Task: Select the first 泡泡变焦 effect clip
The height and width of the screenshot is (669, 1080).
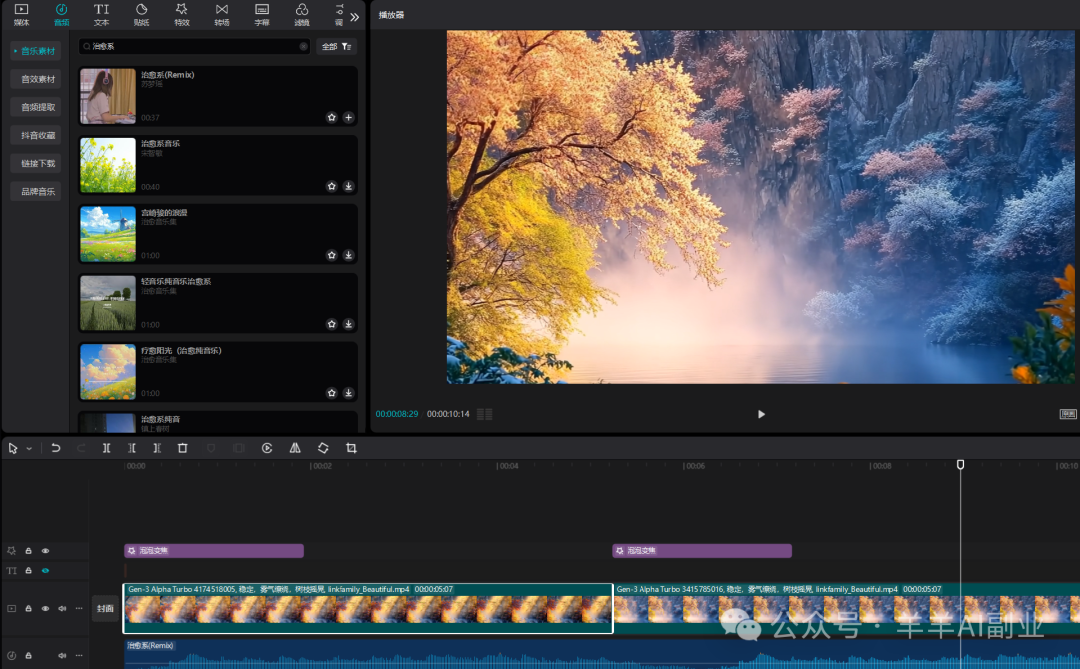Action: [x=214, y=550]
